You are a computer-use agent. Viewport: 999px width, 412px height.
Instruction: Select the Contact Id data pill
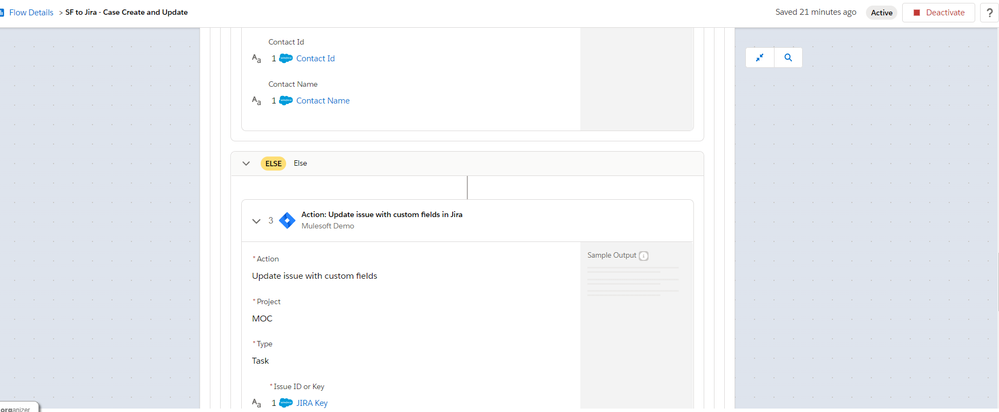click(315, 59)
